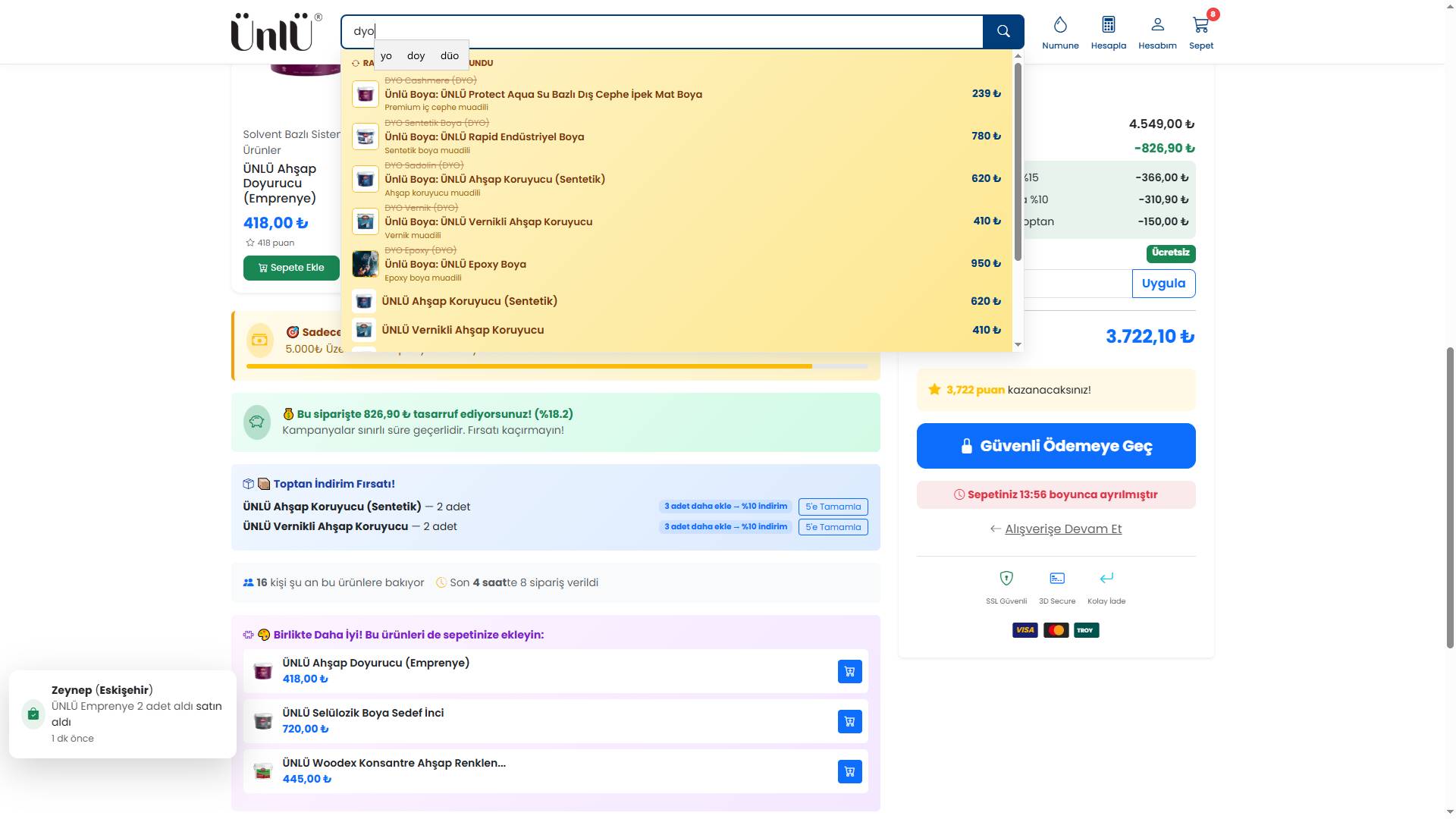The height and width of the screenshot is (819, 1456).
Task: Pick the 'düo' autocomplete suggestion
Action: pyautogui.click(x=449, y=56)
